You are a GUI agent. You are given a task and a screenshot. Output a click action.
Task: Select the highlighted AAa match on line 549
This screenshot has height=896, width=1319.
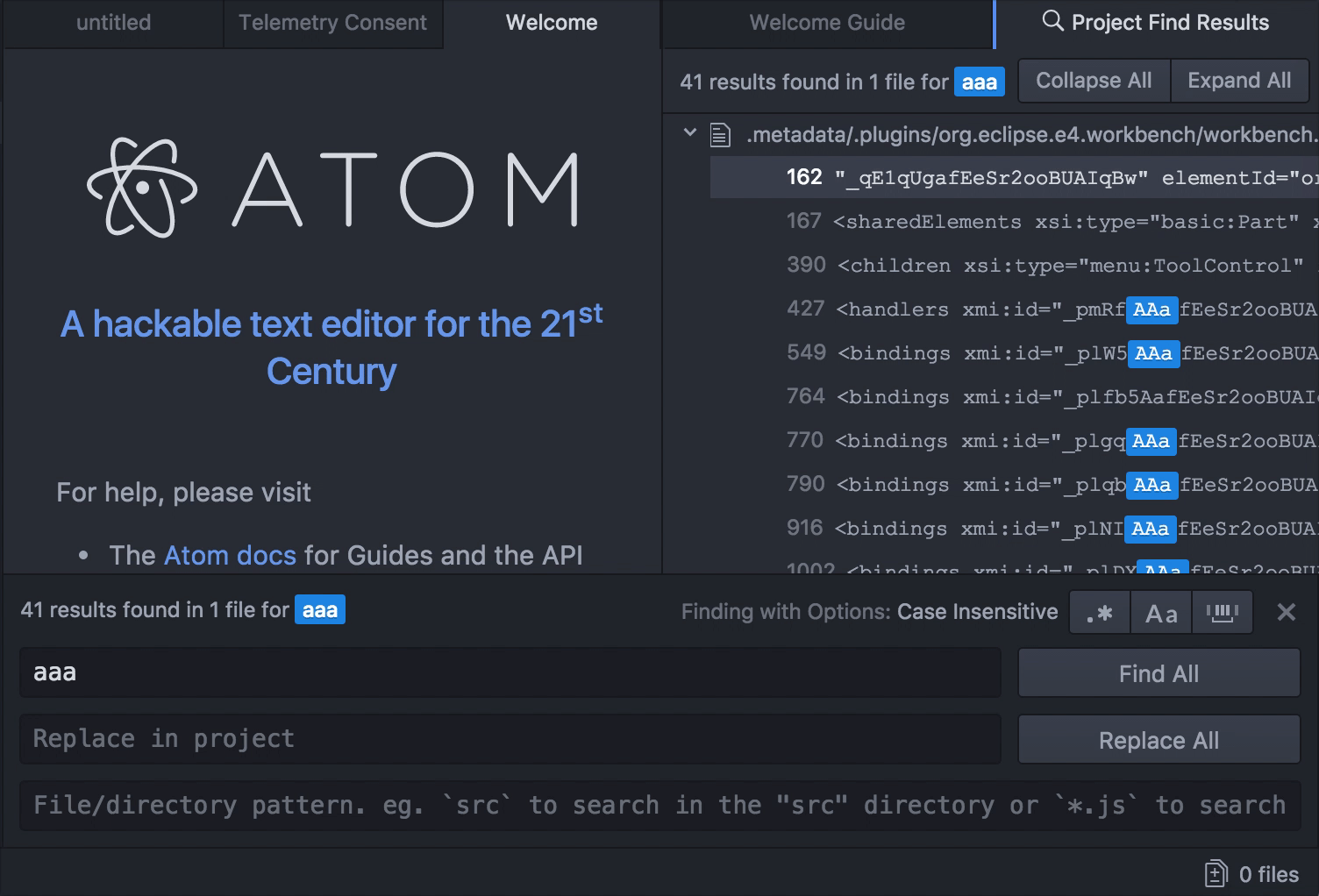pos(1153,353)
